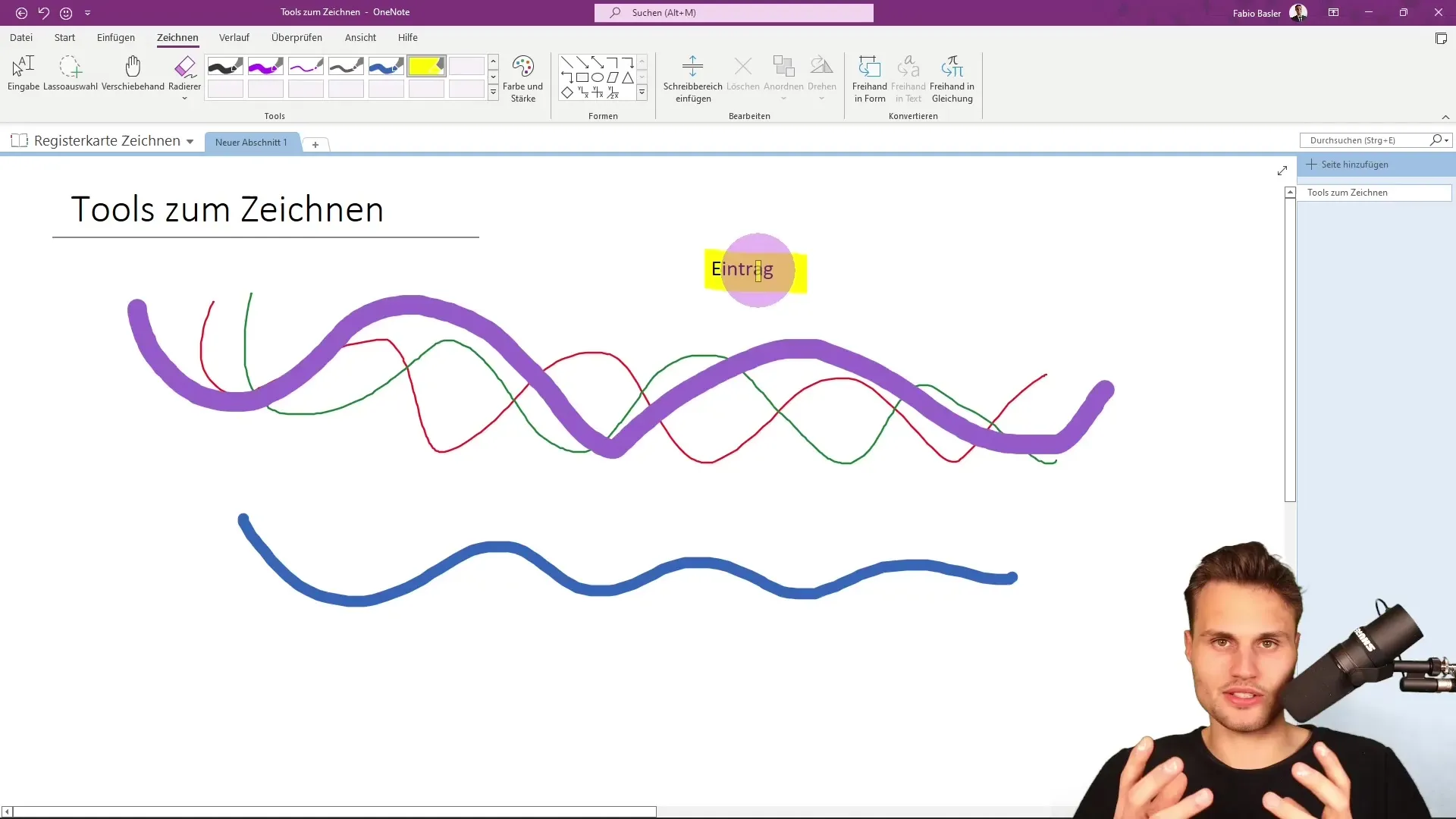Screen dimensions: 1456x819
Task: Open search scope dropdown arrow
Action: (x=1447, y=140)
